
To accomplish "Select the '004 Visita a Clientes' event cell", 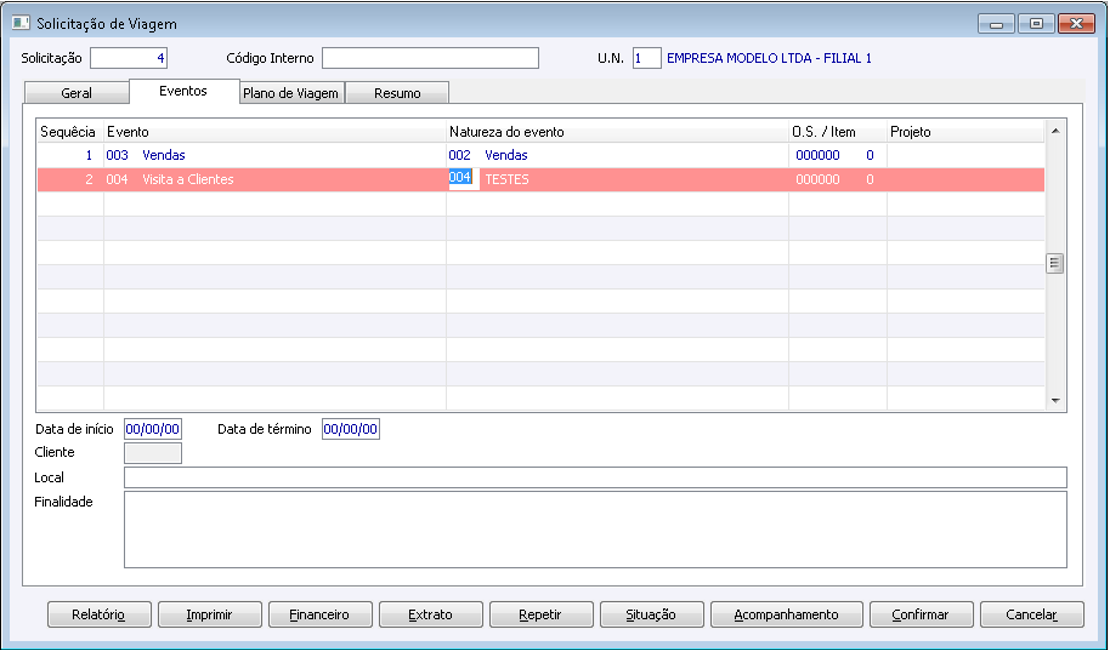I will [275, 179].
